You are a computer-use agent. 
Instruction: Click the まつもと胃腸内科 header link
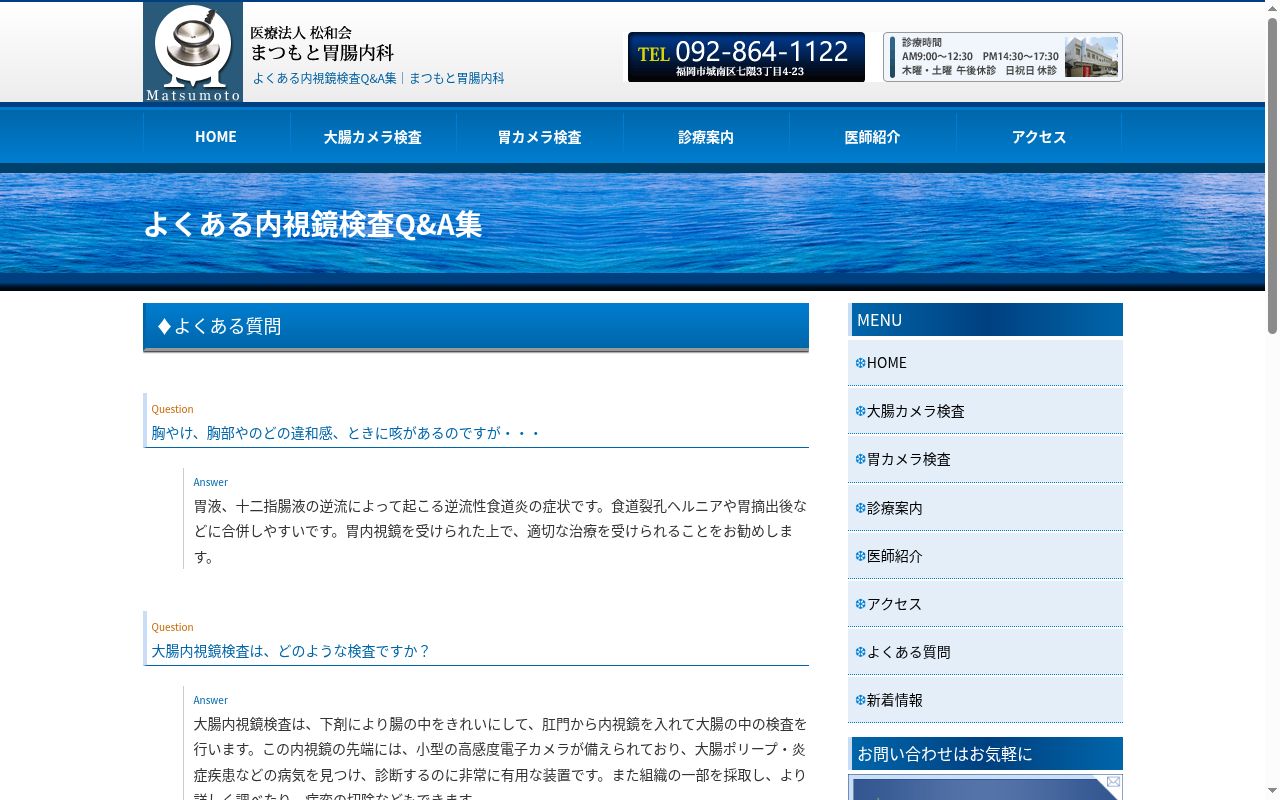coord(456,78)
